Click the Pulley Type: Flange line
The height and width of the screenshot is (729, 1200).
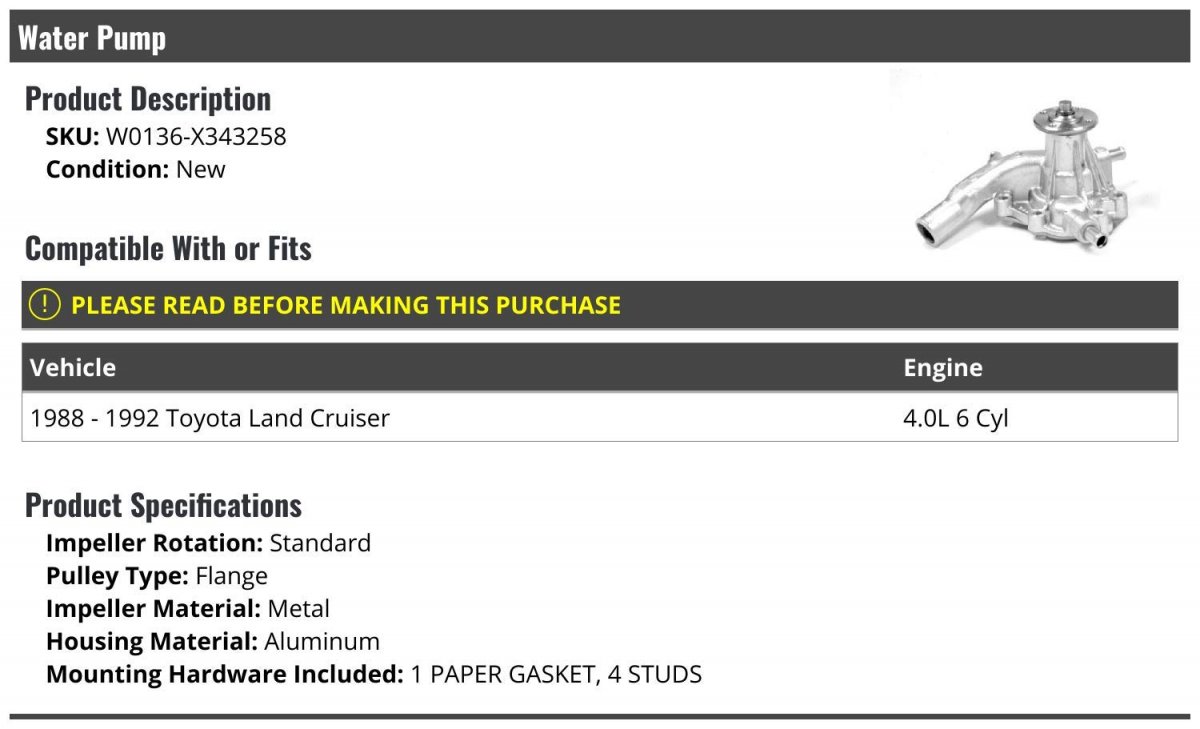pos(157,576)
